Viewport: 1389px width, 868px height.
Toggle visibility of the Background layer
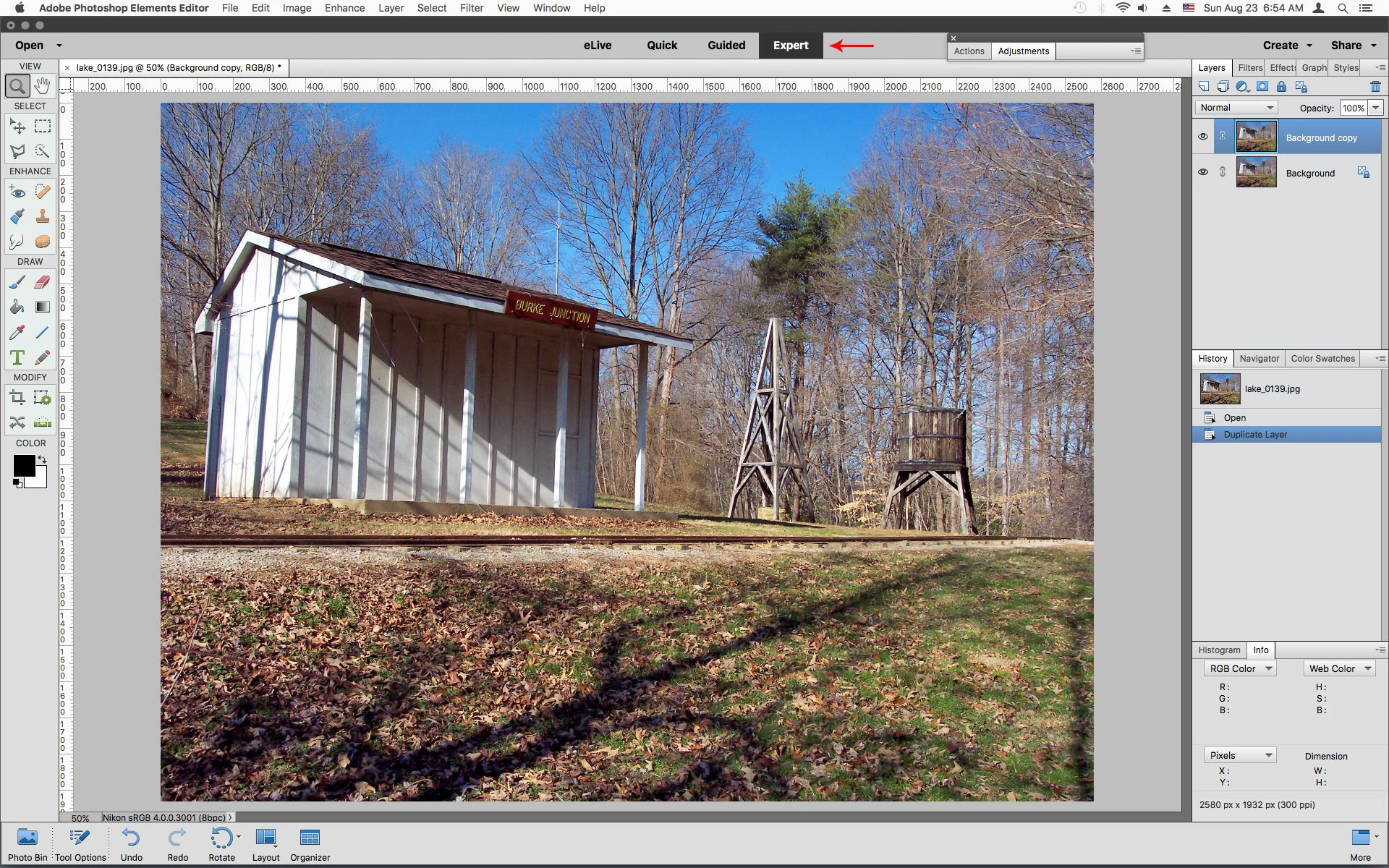point(1203,172)
